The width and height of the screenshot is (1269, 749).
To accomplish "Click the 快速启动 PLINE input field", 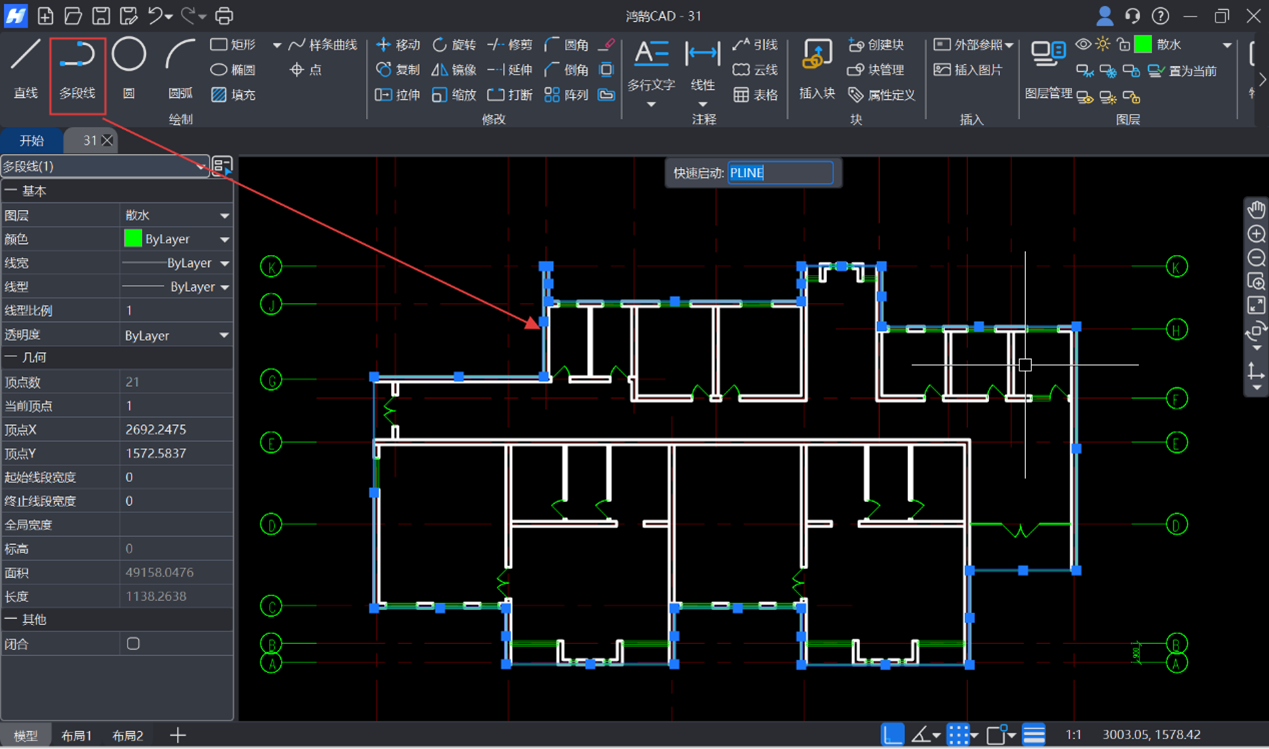I will (x=780, y=173).
